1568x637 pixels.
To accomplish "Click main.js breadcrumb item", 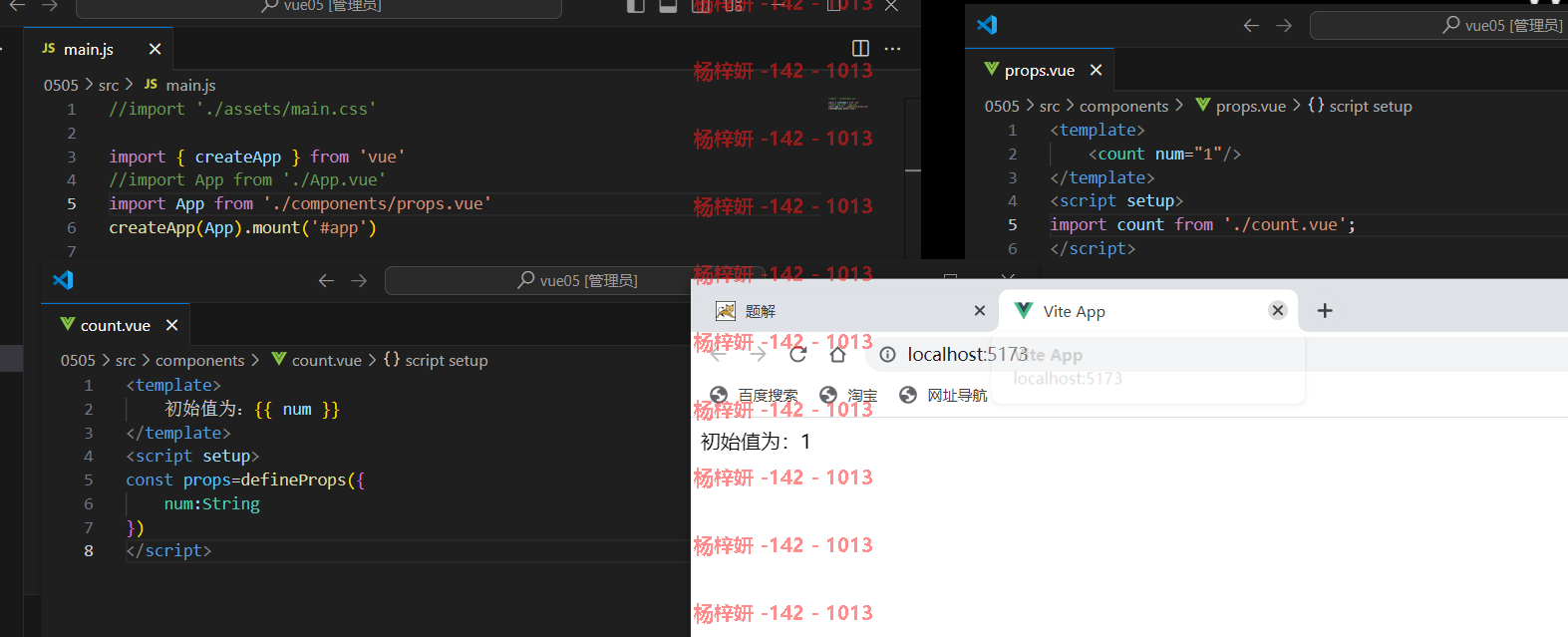I will point(180,85).
